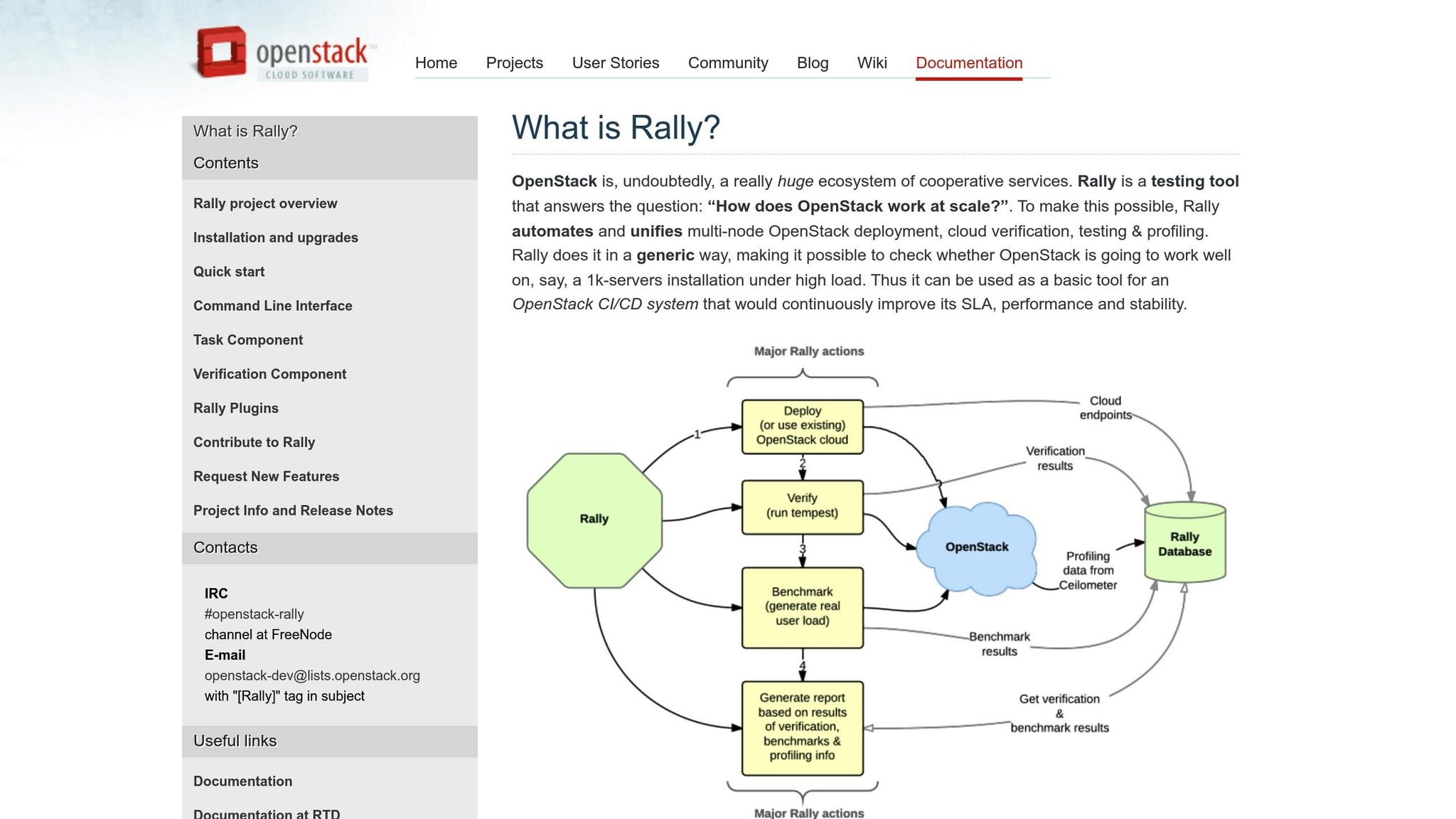1456x819 pixels.
Task: Go to Projects in navigation
Action: (515, 63)
